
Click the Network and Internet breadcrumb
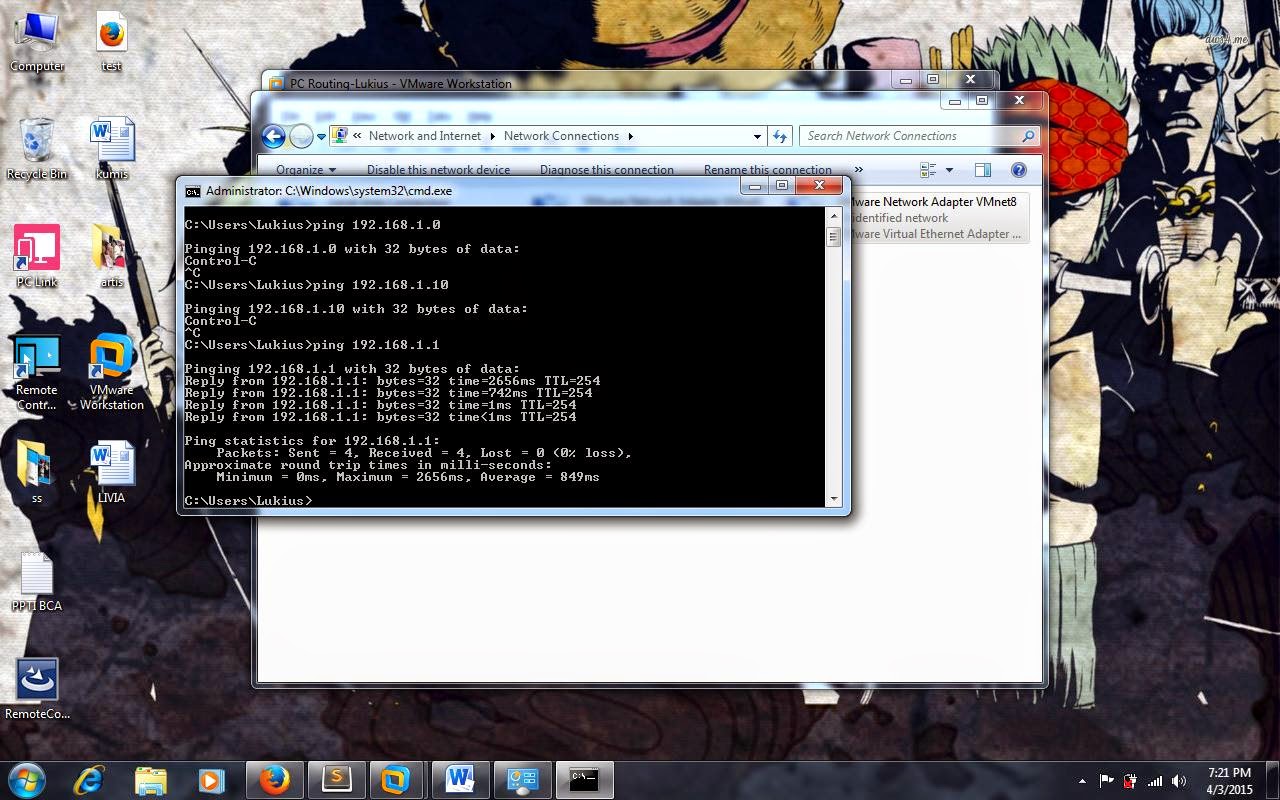click(x=425, y=136)
